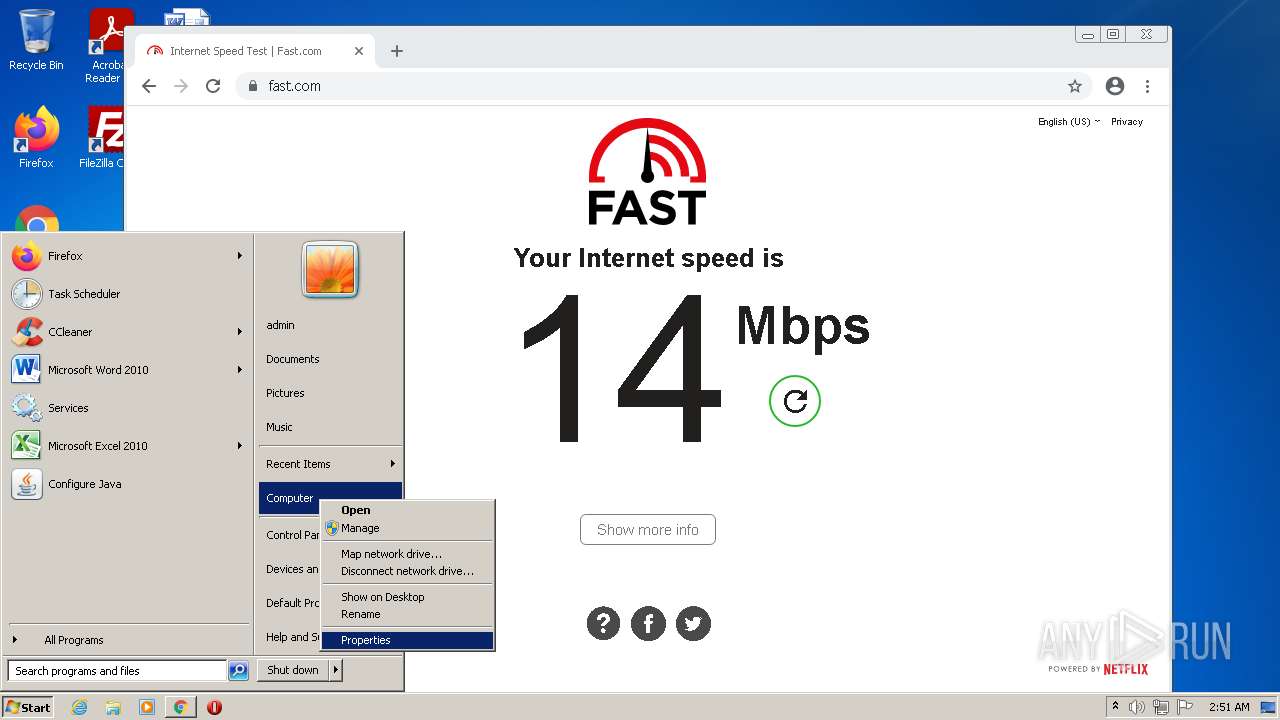Image resolution: width=1280 pixels, height=720 pixels.
Task: Click the Shut down button
Action: 293,670
